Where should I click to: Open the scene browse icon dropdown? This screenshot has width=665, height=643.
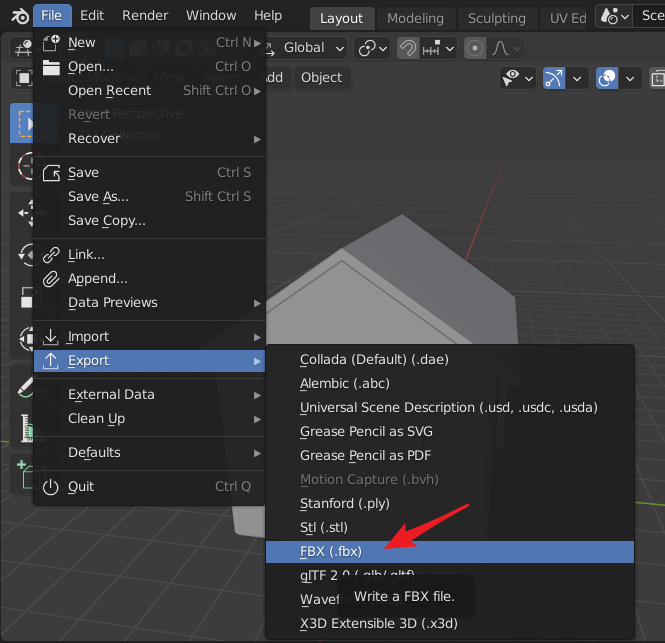coord(614,17)
